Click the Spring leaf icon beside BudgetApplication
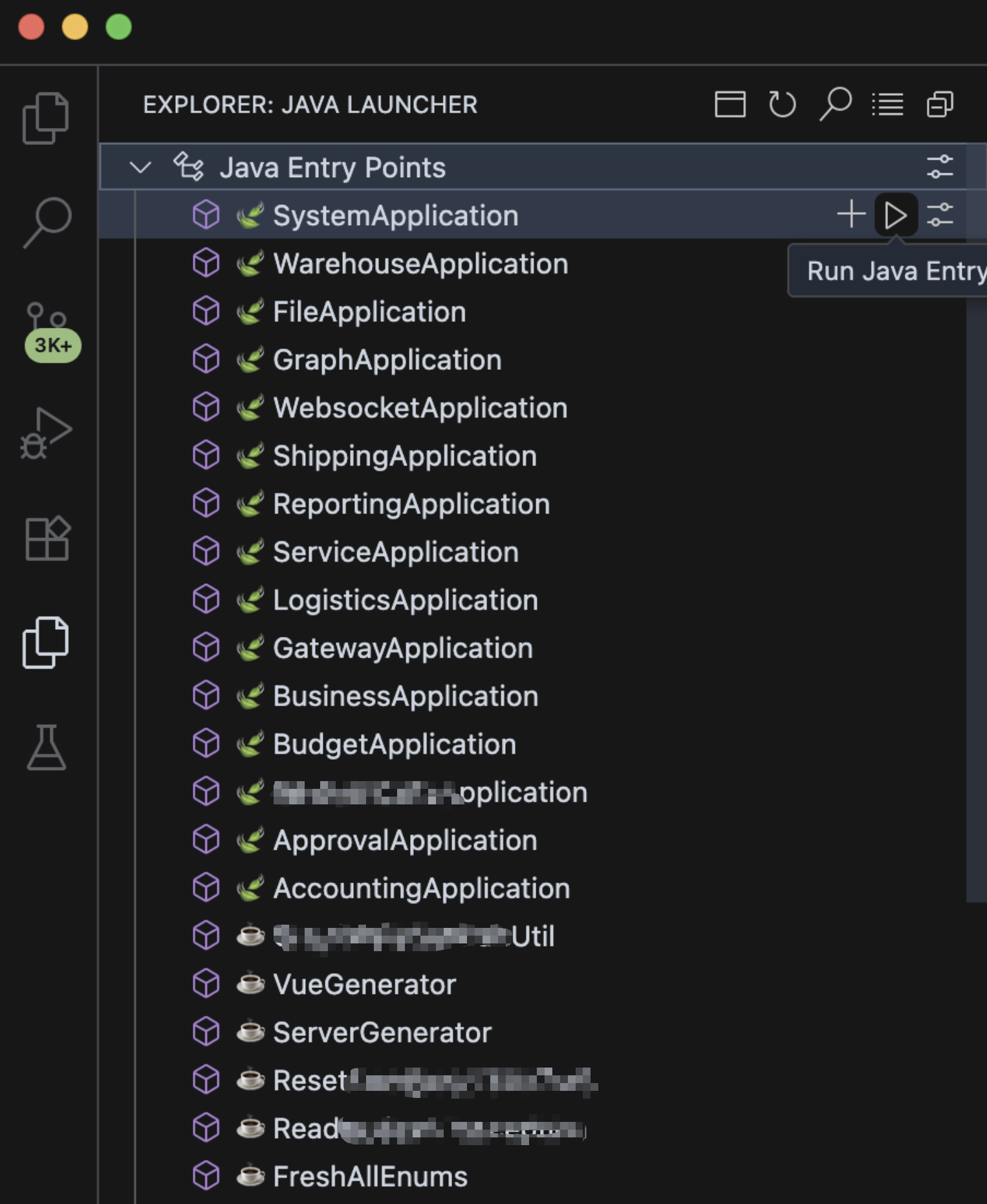Screen dimensions: 987x1204 250,744
